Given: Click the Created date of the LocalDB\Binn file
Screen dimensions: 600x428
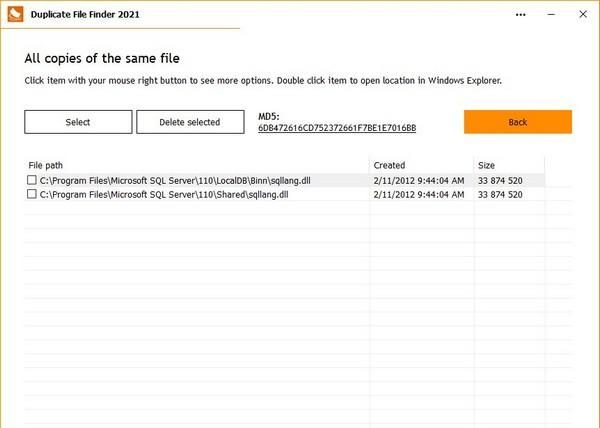Looking at the screenshot, I should (419, 181).
